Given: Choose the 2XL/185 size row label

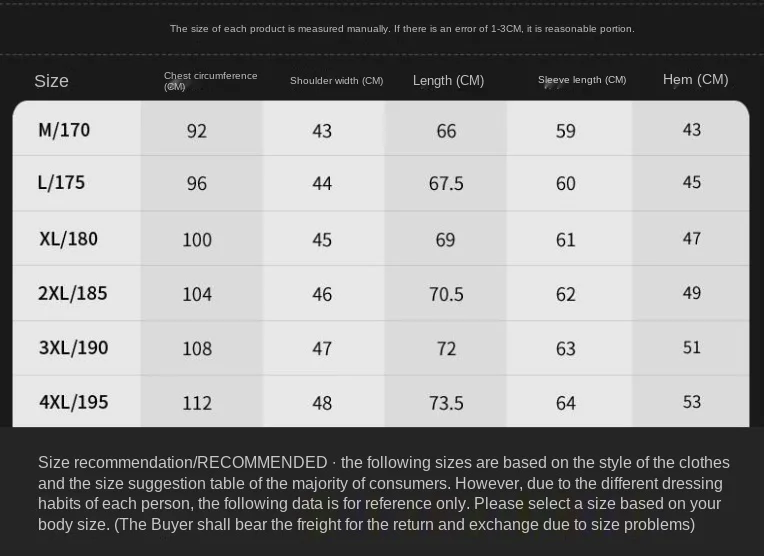Looking at the screenshot, I should coord(72,293).
